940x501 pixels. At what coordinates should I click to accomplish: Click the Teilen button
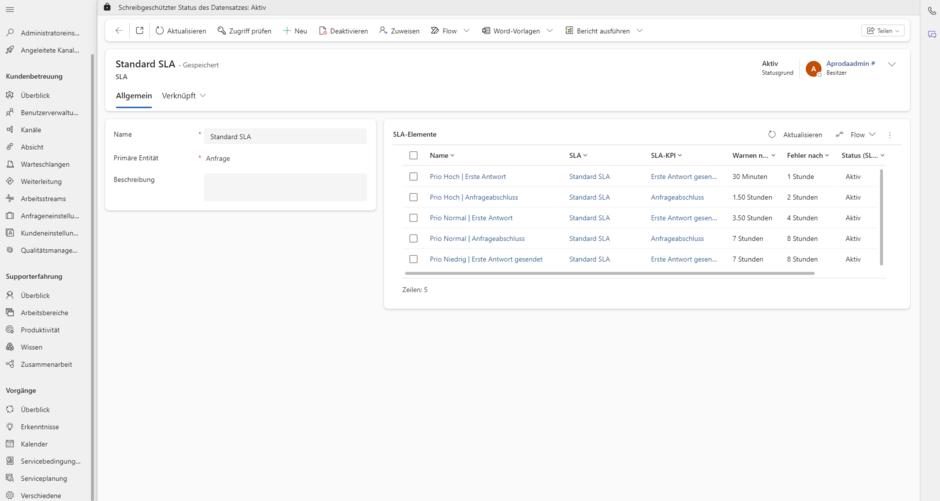pos(883,31)
